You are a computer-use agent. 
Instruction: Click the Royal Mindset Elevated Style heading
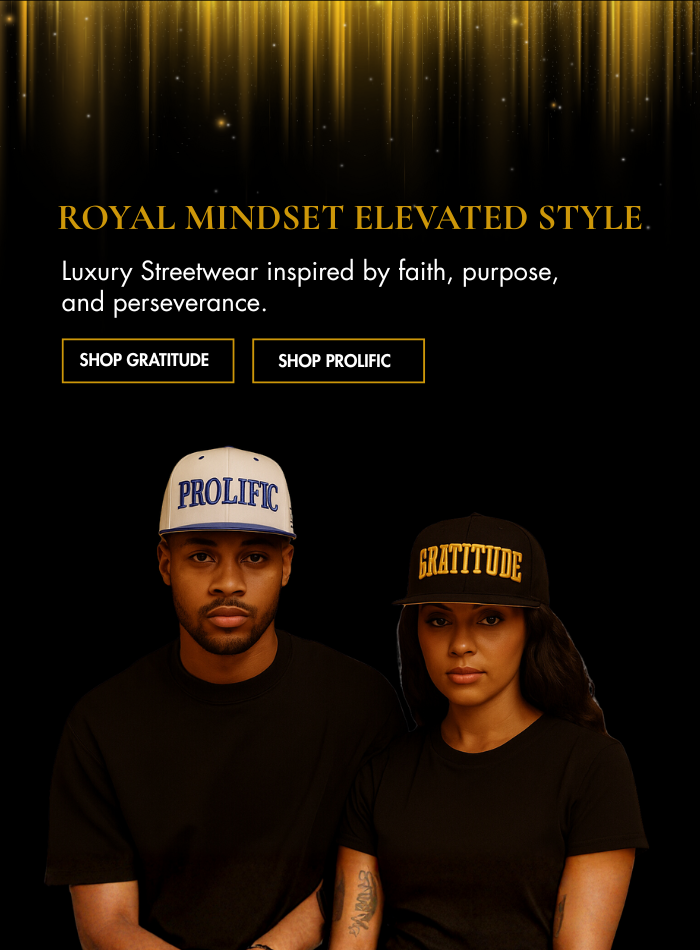(350, 218)
